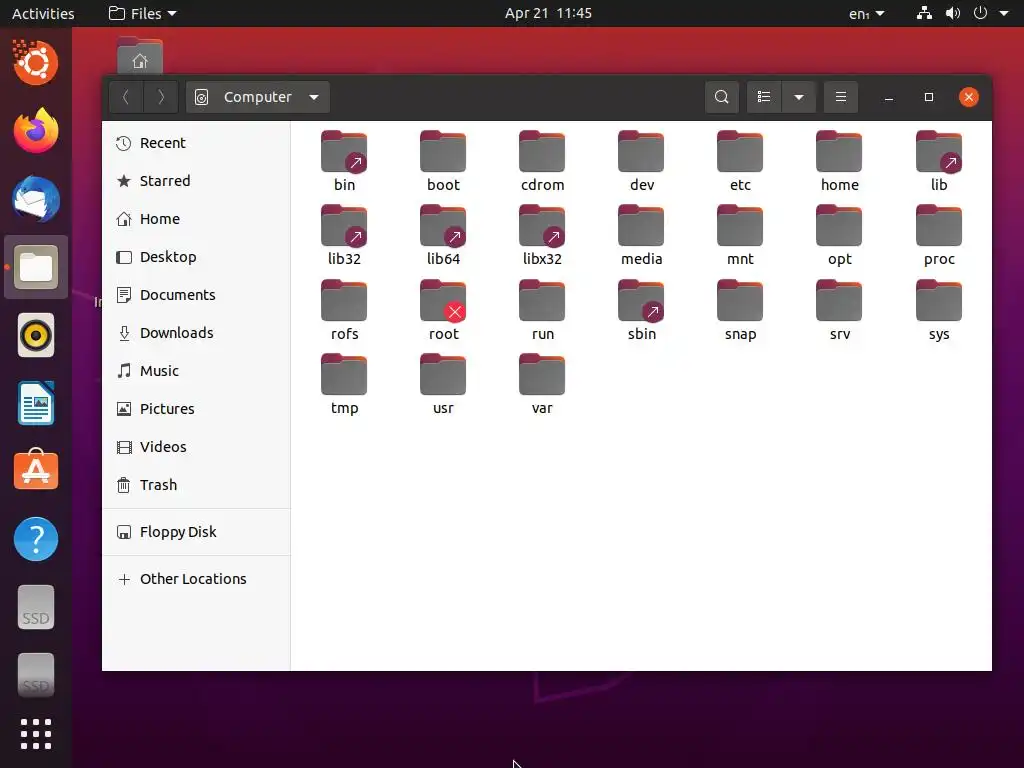Show Applications grid in the dock
Viewport: 1024px width, 768px height.
[36, 734]
